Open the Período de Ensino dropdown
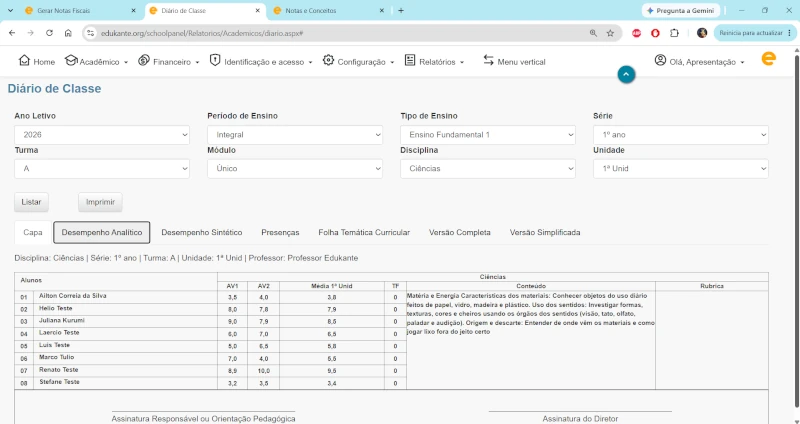This screenshot has height=424, width=800. (295, 135)
